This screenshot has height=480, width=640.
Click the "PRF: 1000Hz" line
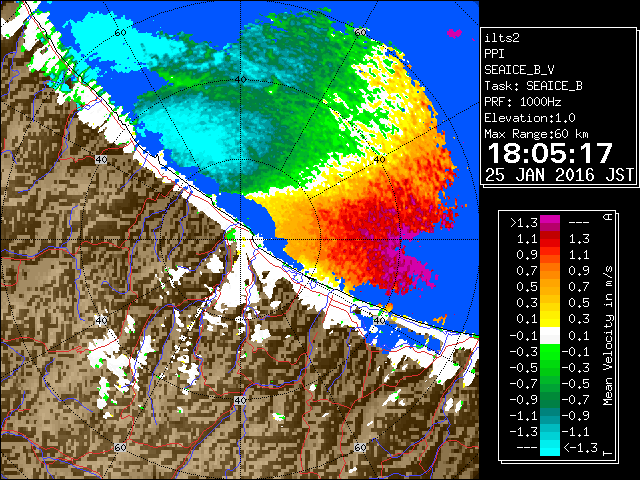(523, 102)
